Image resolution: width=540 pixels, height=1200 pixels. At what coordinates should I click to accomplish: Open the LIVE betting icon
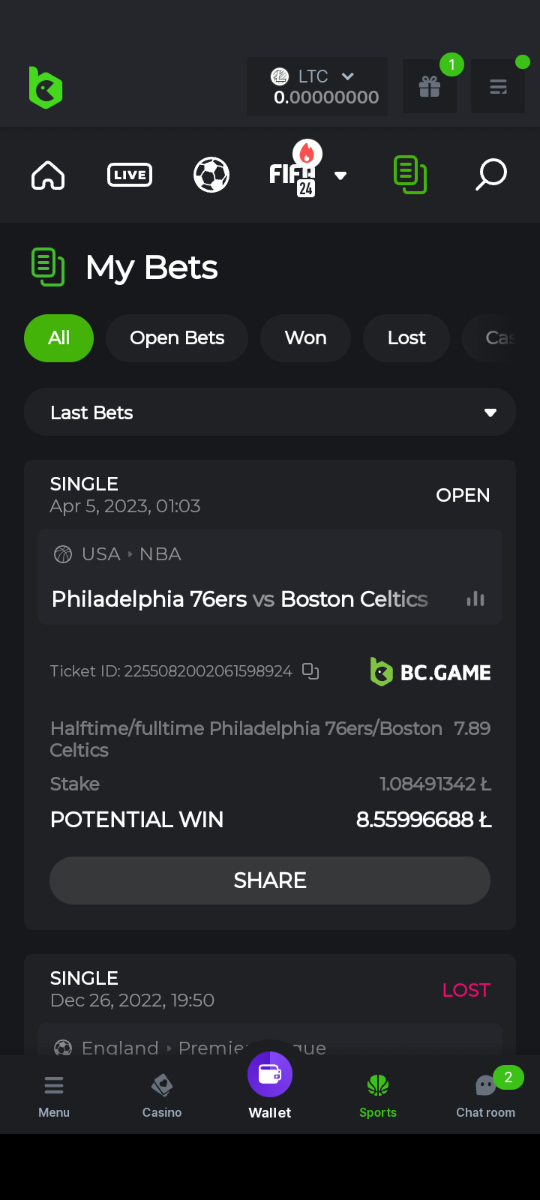click(129, 175)
